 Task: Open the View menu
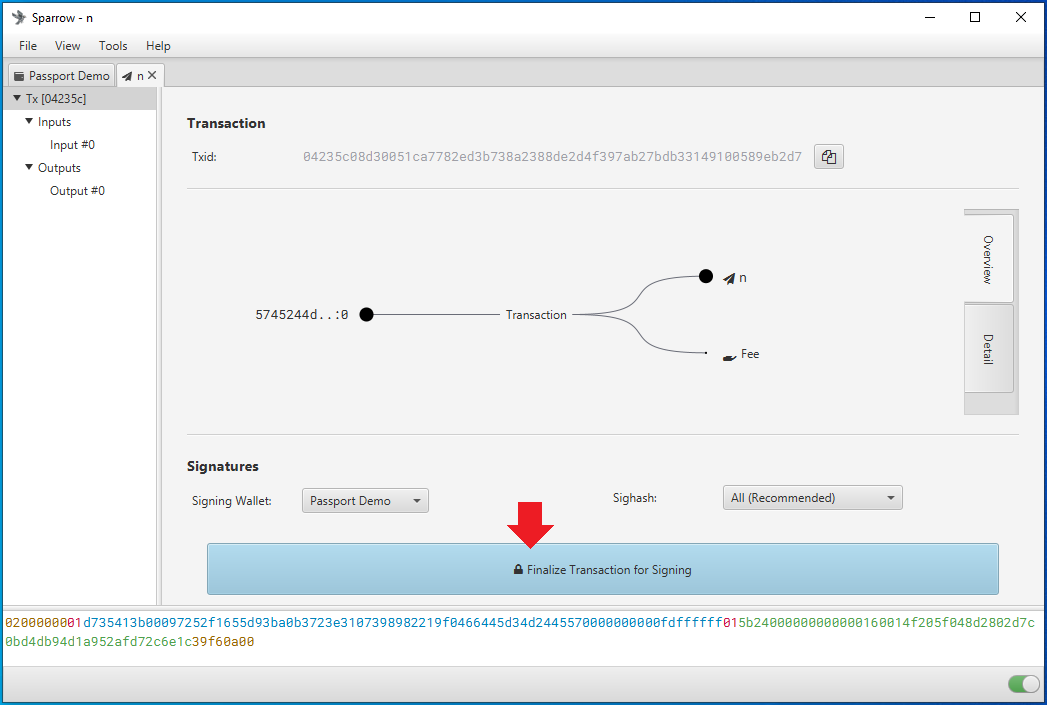67,45
